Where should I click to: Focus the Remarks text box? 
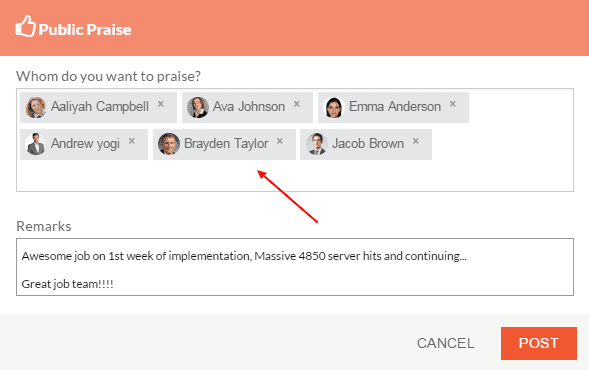pos(295,267)
